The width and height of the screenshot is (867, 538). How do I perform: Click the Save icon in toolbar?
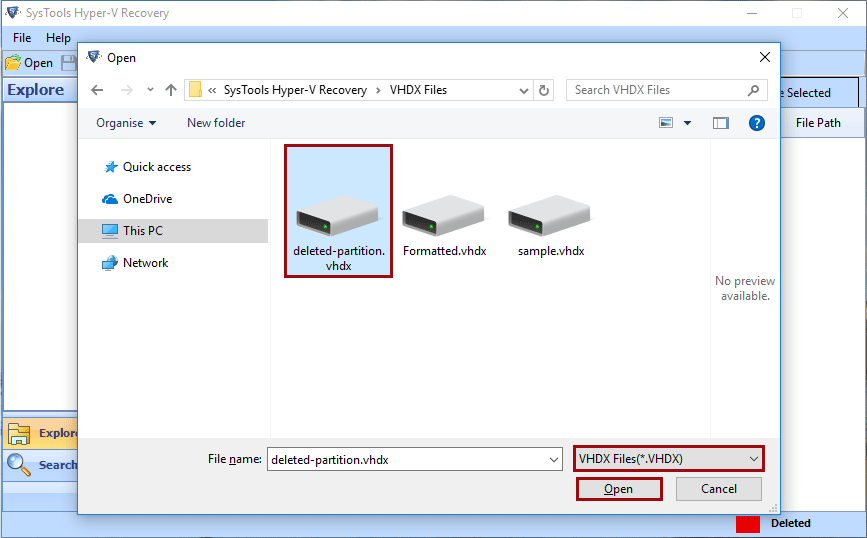pyautogui.click(x=69, y=63)
